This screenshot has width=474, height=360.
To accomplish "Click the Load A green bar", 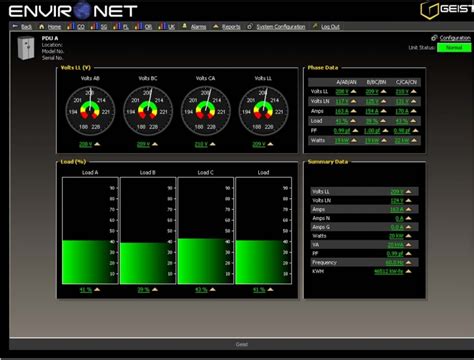I will tap(90, 262).
